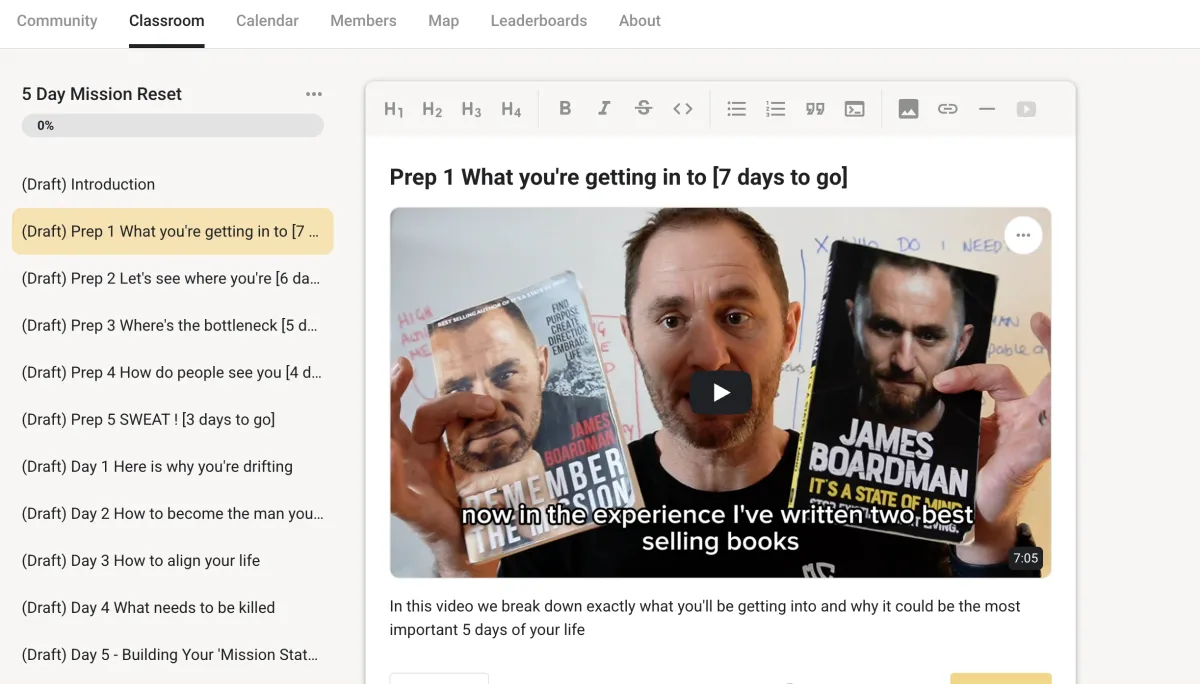Insert a video embed
The image size is (1200, 684).
pyautogui.click(x=1026, y=109)
